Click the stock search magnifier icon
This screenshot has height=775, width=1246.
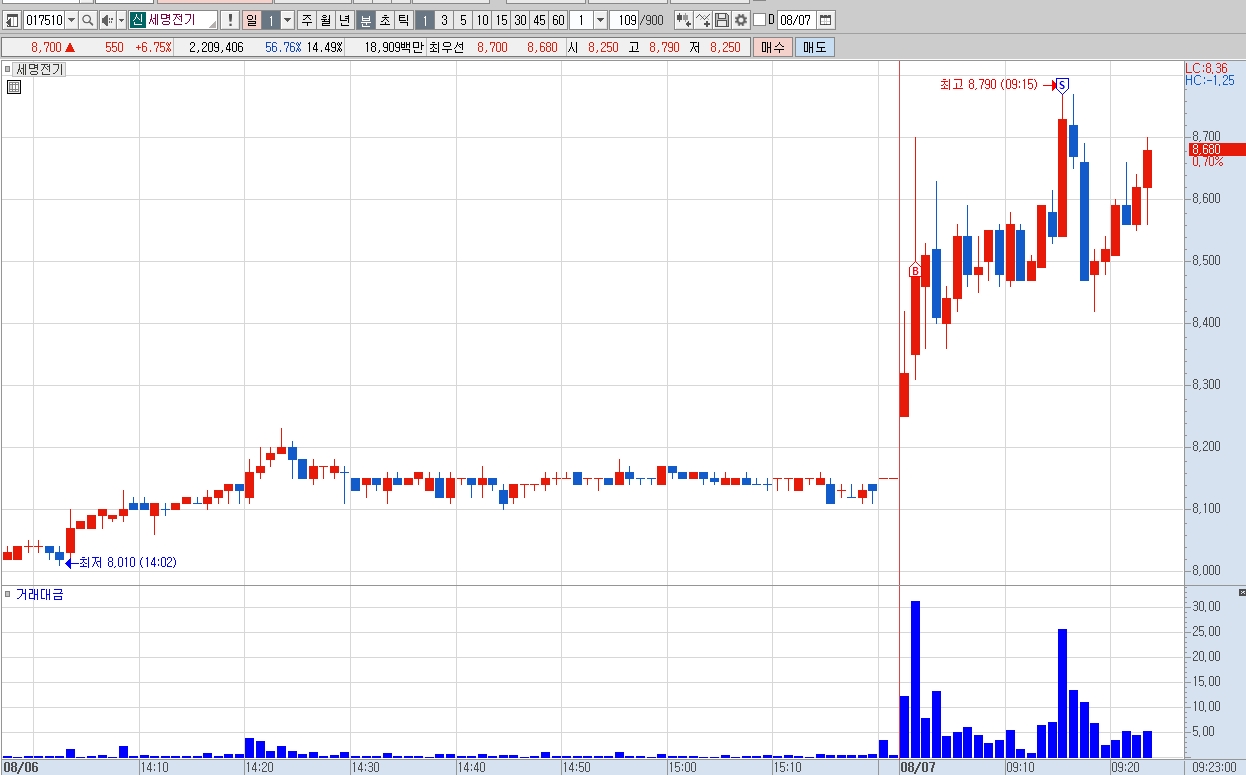pyautogui.click(x=87, y=20)
